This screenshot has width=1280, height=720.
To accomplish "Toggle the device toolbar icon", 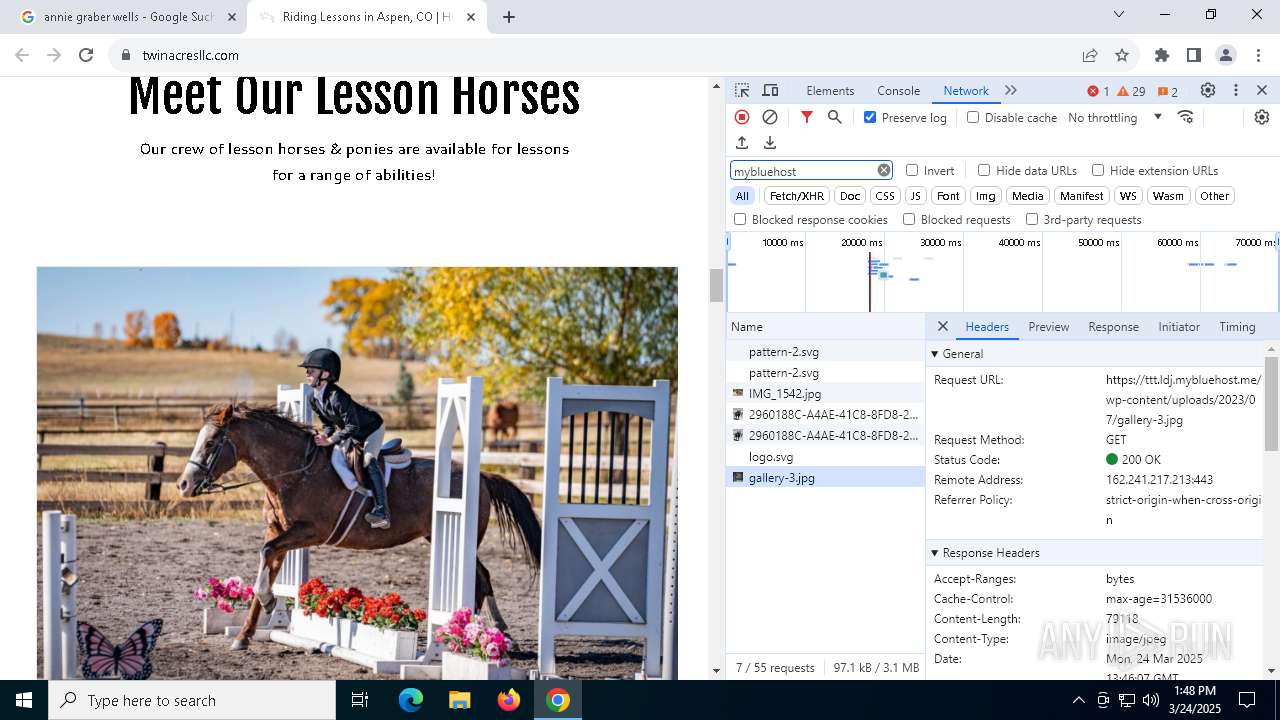I will (x=770, y=90).
